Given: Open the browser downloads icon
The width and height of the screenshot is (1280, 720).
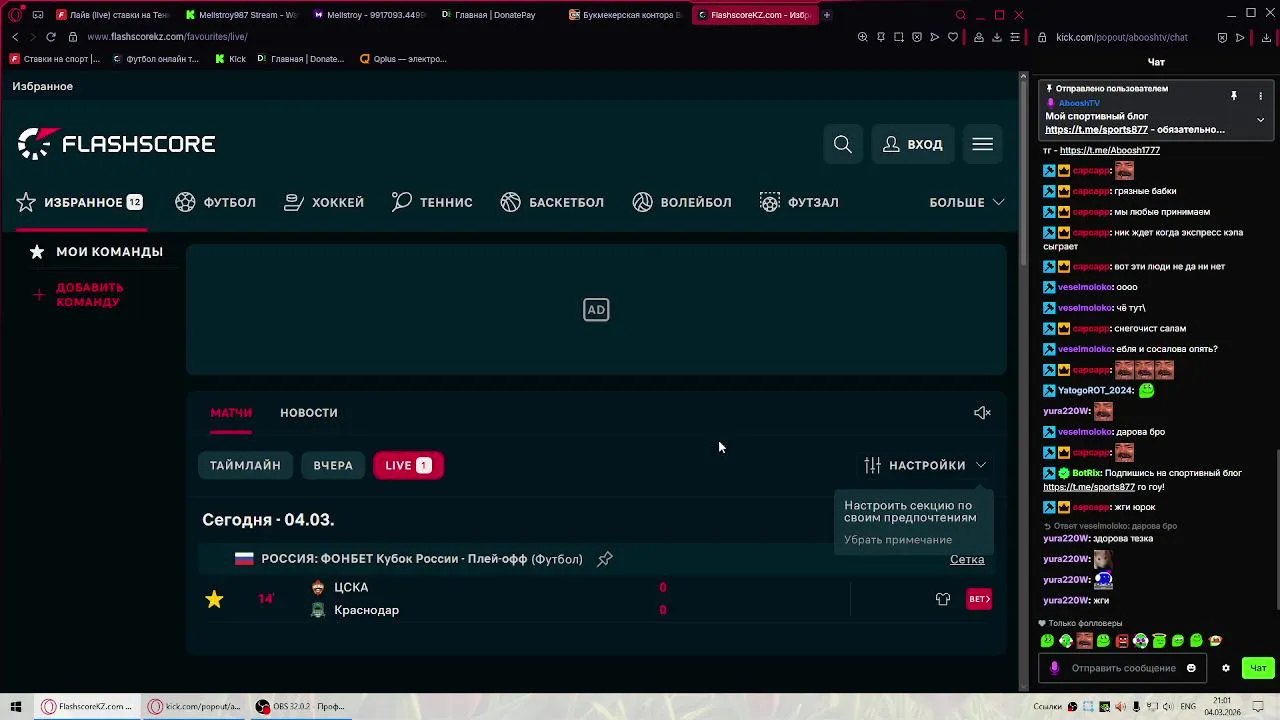Looking at the screenshot, I should [x=996, y=37].
